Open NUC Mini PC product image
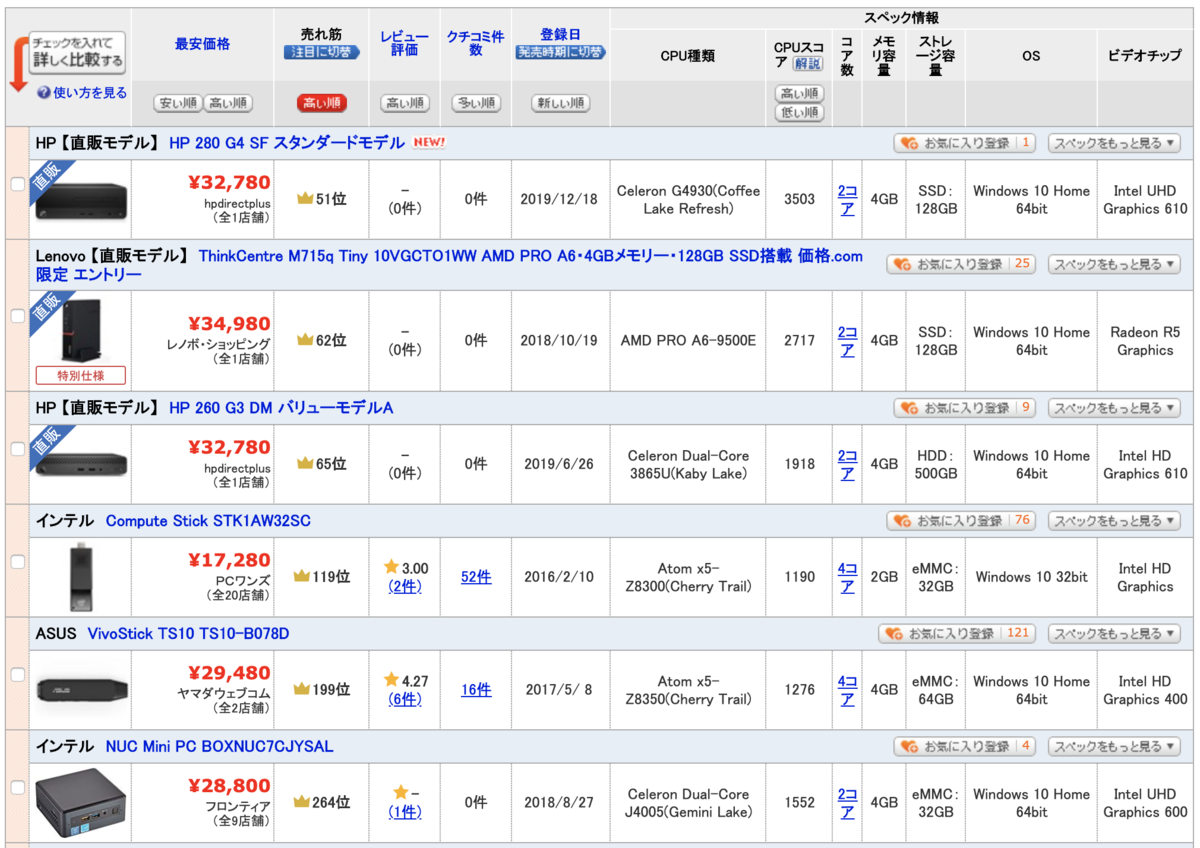Screen dimensions: 1200x848 pyautogui.click(x=82, y=803)
